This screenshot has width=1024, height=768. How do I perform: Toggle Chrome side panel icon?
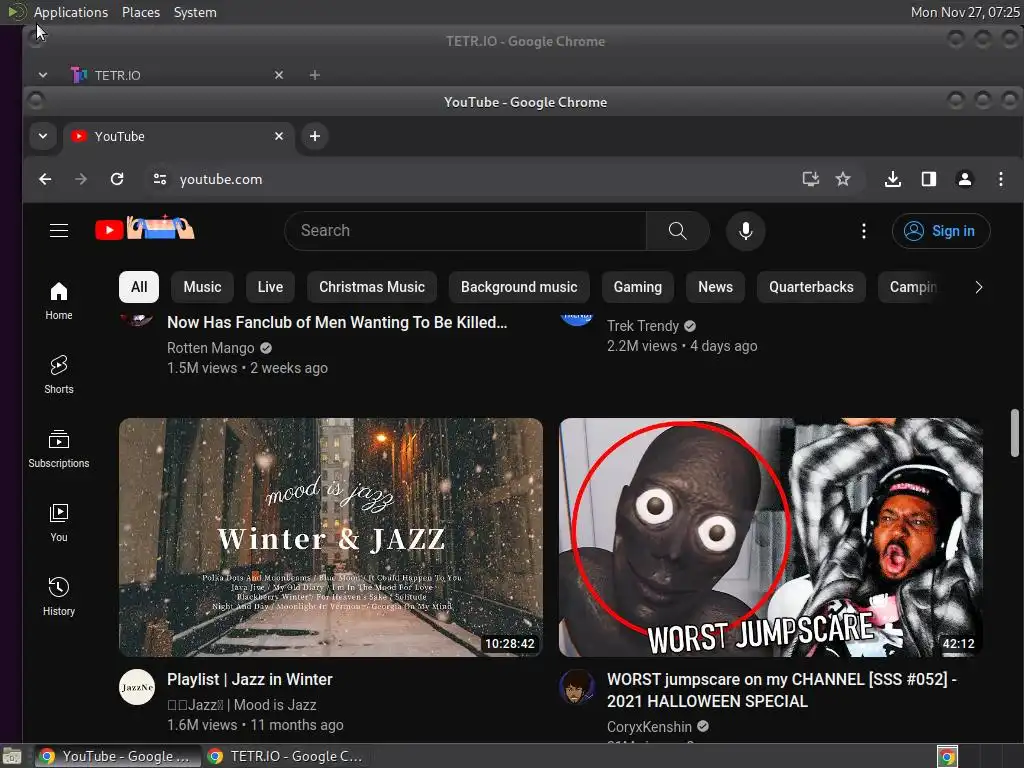coord(929,179)
